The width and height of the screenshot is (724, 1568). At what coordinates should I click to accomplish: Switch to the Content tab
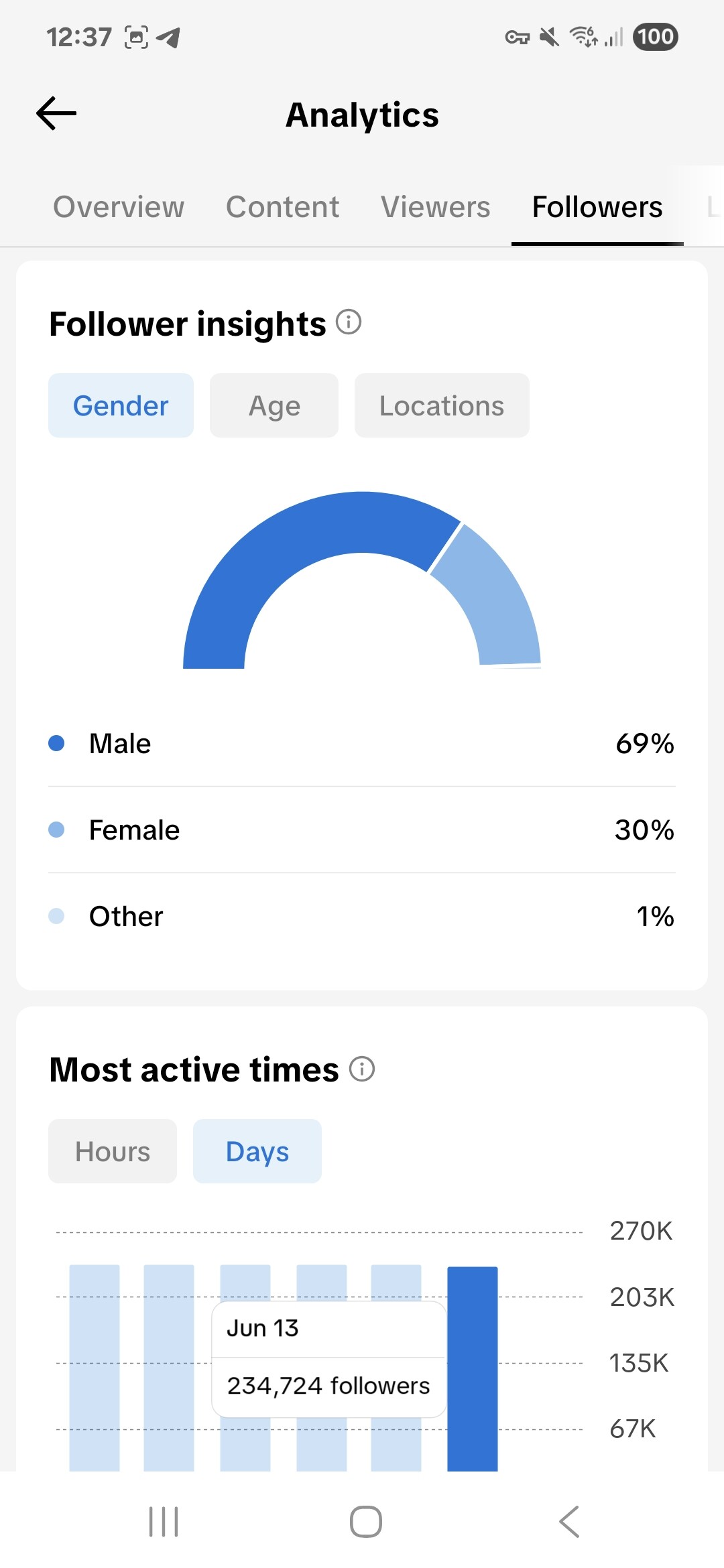282,207
